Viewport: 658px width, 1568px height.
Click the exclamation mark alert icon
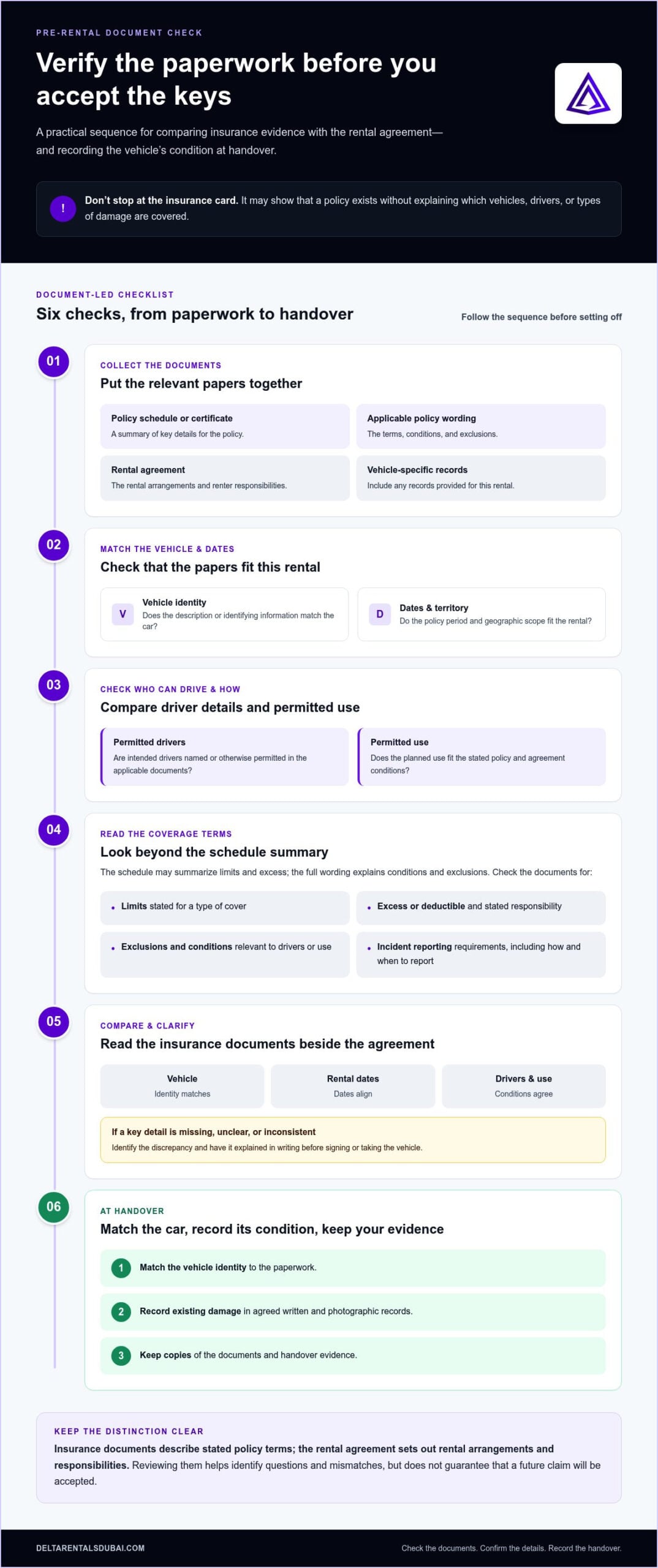(63, 209)
